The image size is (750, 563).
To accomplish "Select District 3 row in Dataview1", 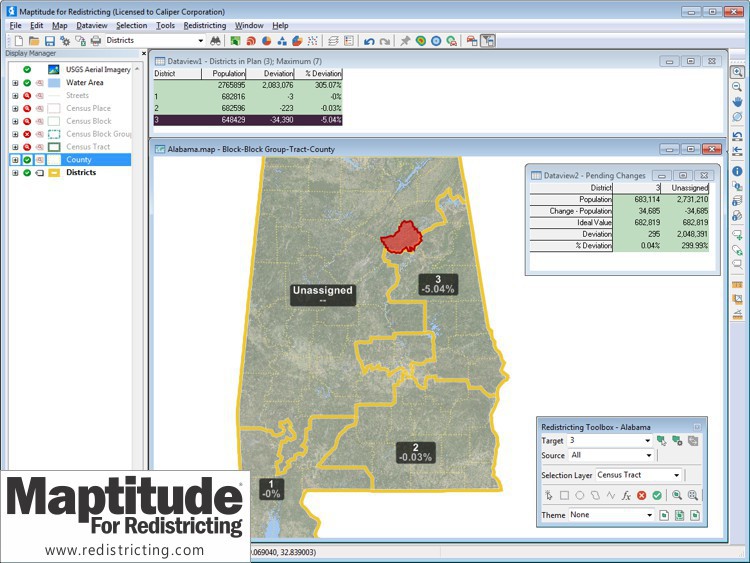I will [x=247, y=120].
